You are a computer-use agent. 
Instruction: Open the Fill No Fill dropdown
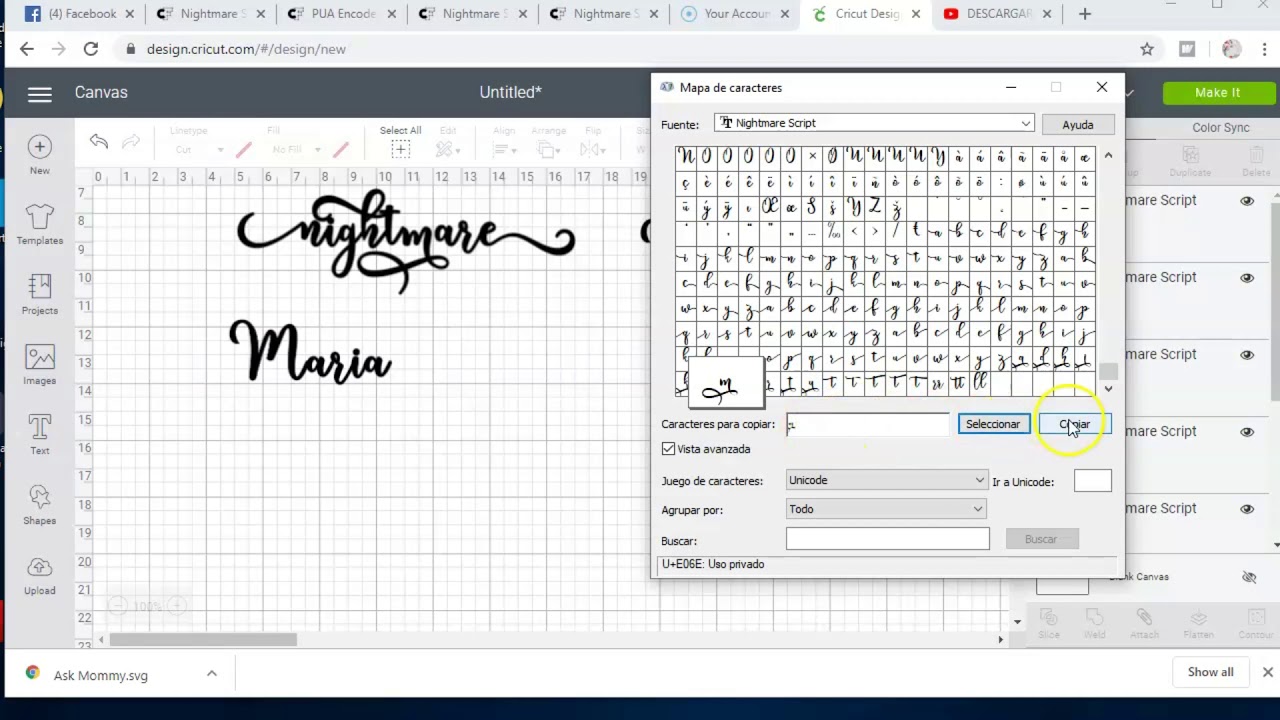click(x=295, y=150)
